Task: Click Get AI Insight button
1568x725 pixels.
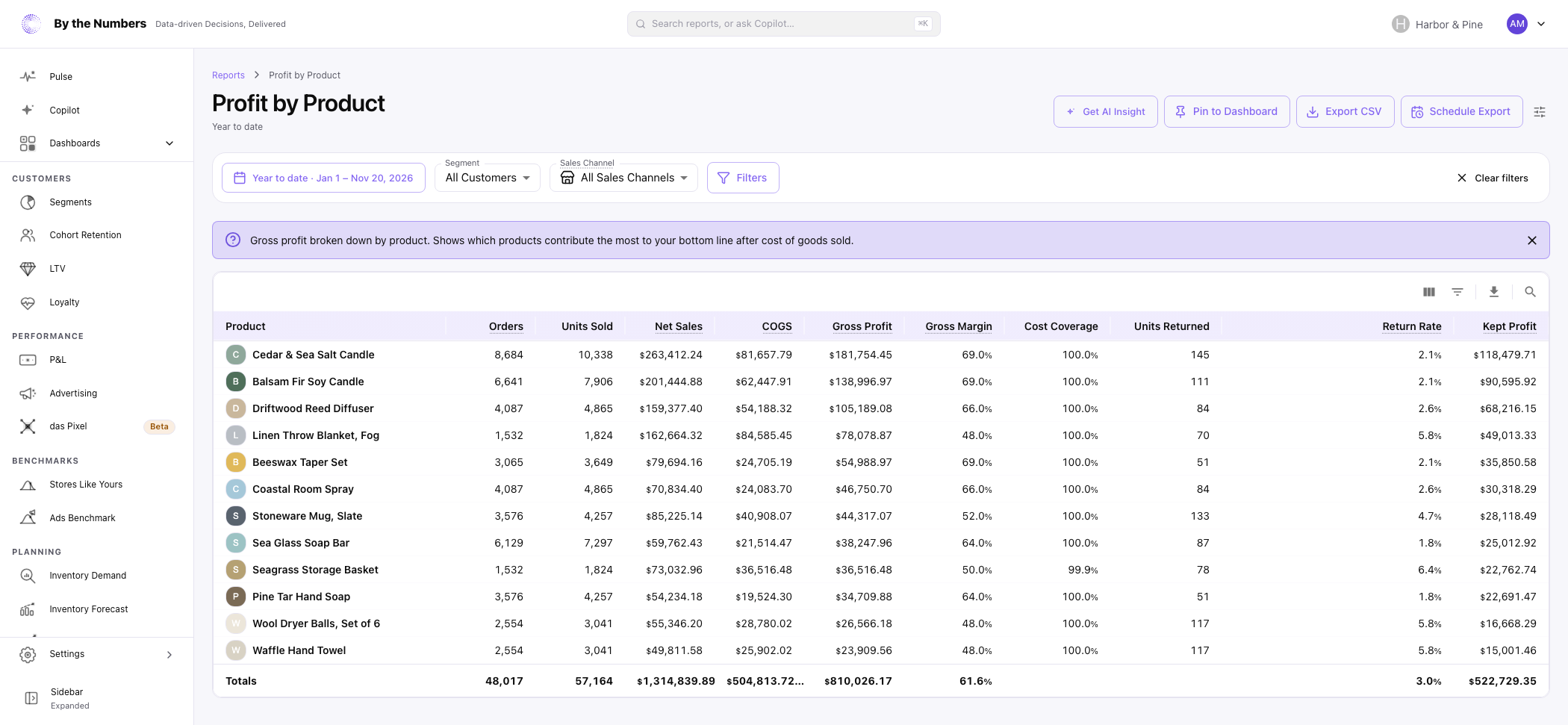Action: (1106, 111)
